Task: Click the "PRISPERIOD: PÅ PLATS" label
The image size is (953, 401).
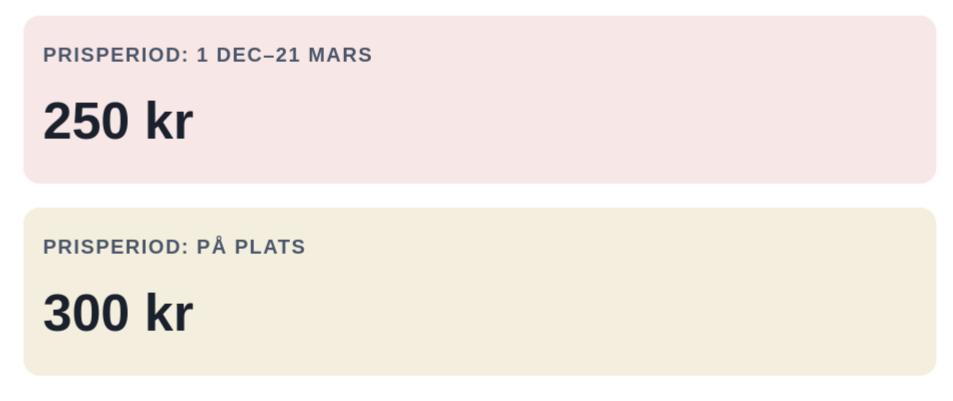Action: point(174,247)
